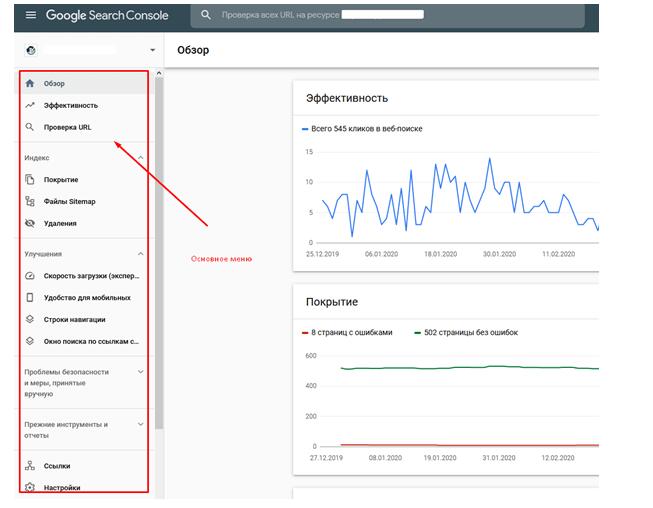This screenshot has width=653, height=508.
Task: Click the 19.01.2020 date on coverage chart
Action: pyautogui.click(x=440, y=458)
